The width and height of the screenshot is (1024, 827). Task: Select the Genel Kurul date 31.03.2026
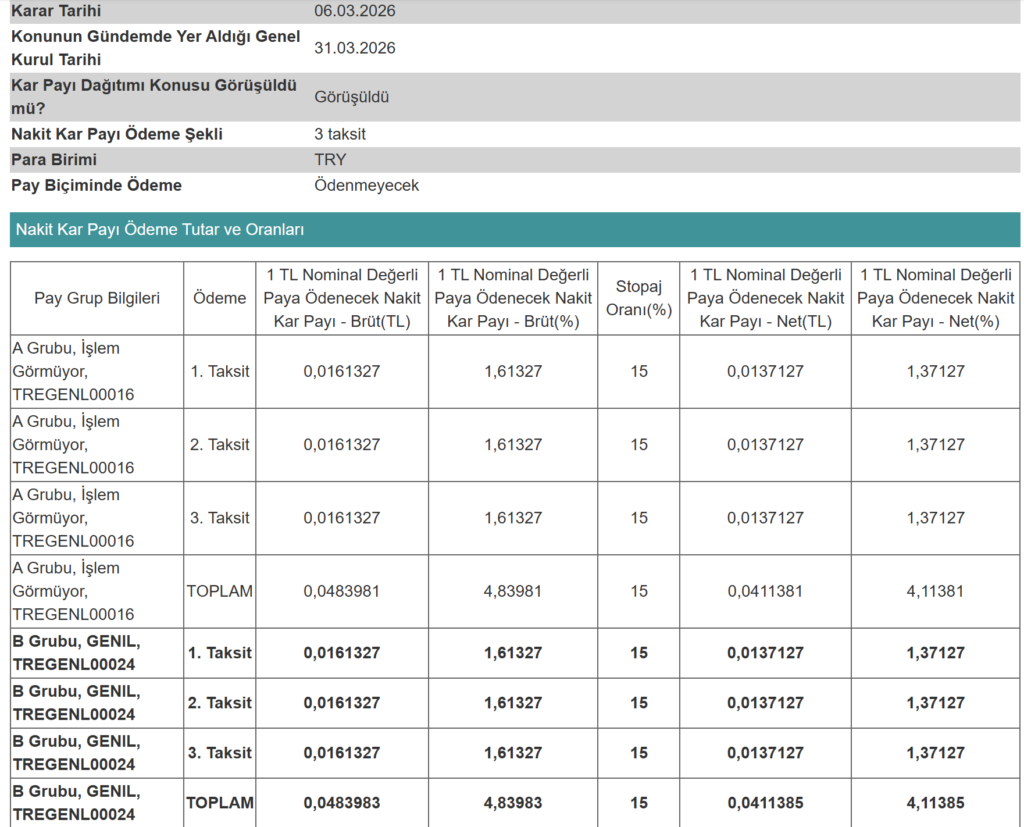(354, 48)
